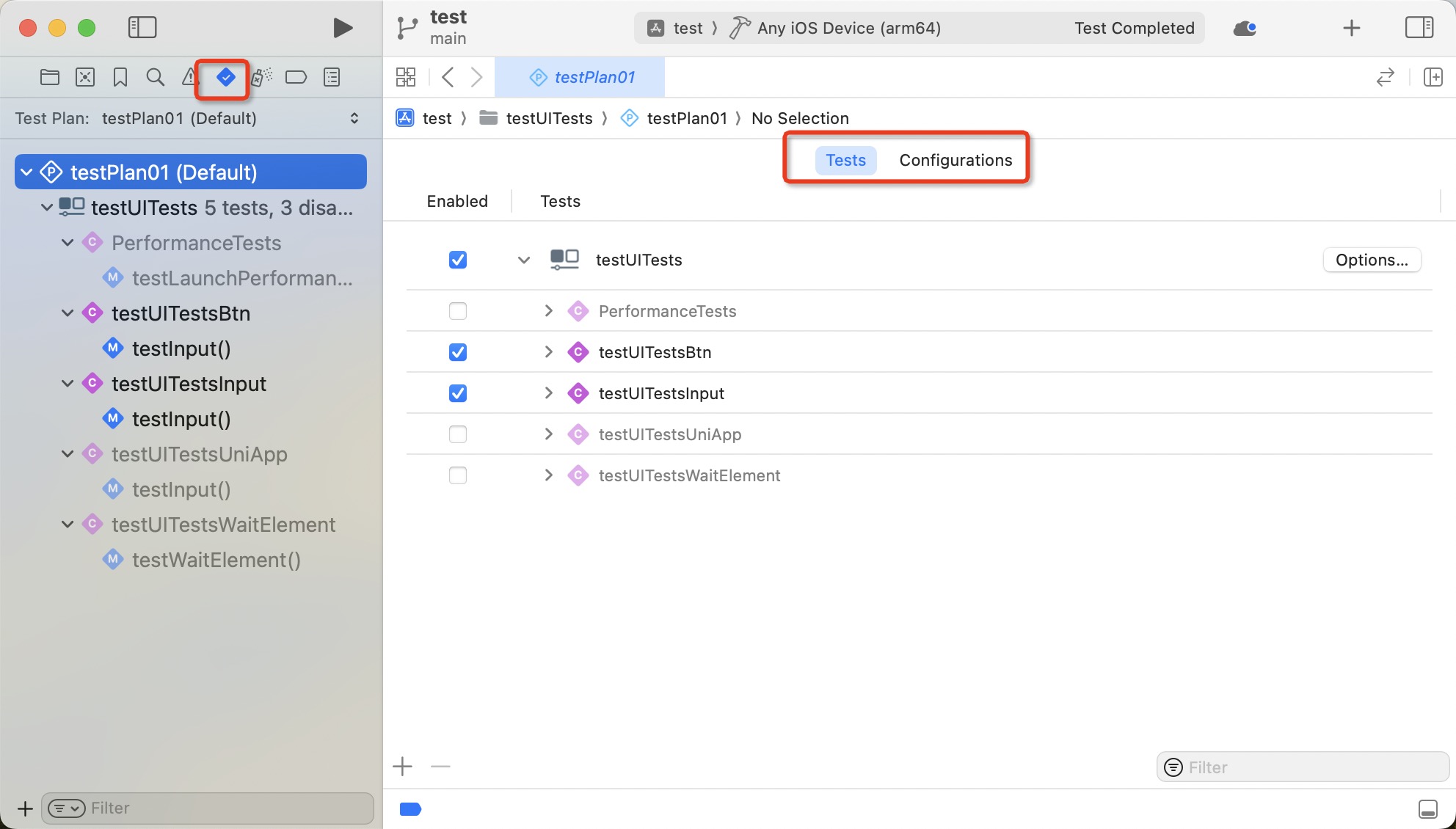
Task: Collapse testUITestsUniApp in navigator tree
Action: (68, 454)
